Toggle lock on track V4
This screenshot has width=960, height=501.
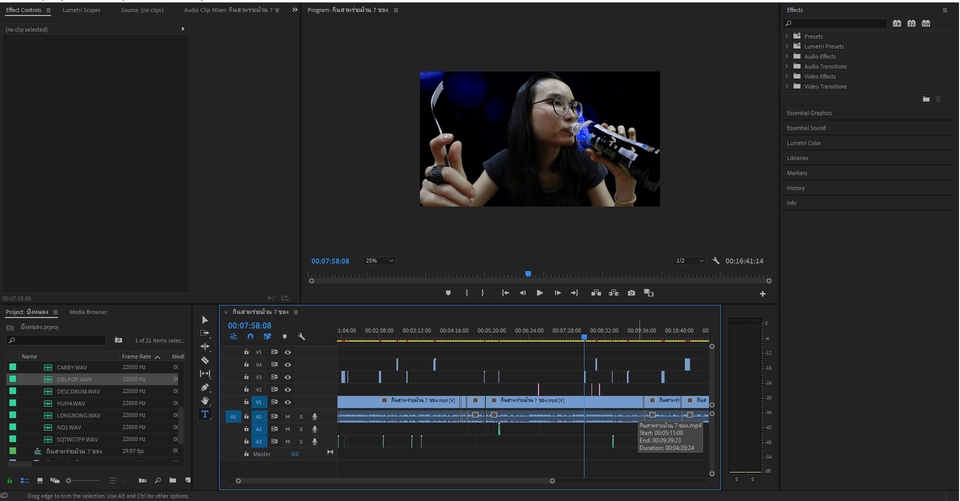[x=246, y=364]
